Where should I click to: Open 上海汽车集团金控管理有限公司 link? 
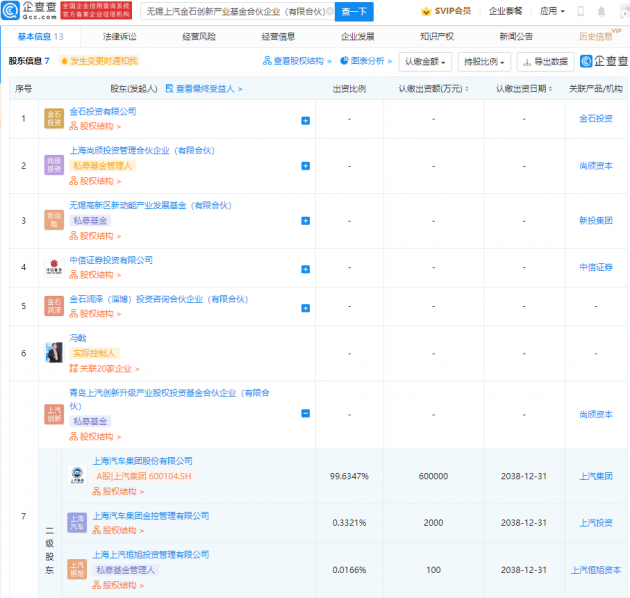[x=151, y=516]
